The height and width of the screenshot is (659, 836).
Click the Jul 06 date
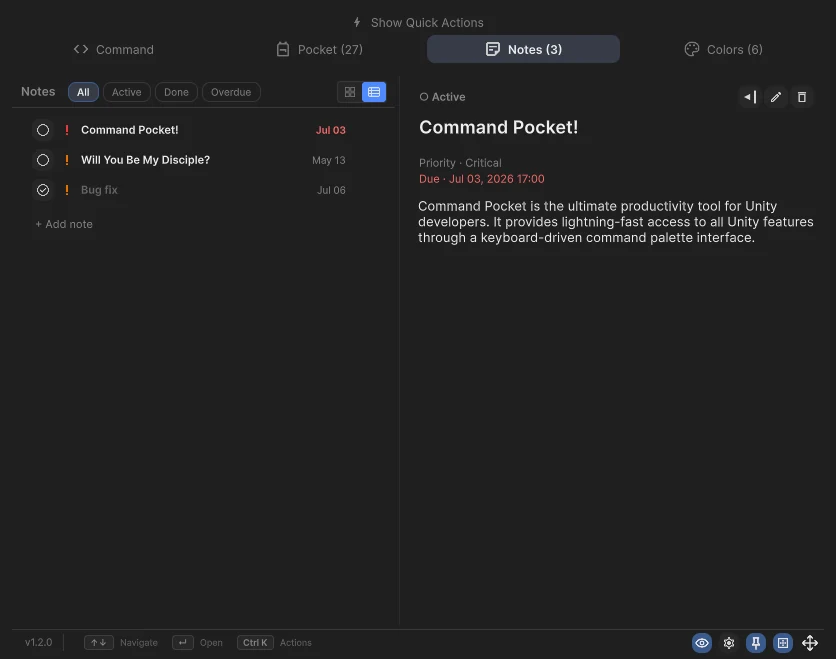pos(331,190)
